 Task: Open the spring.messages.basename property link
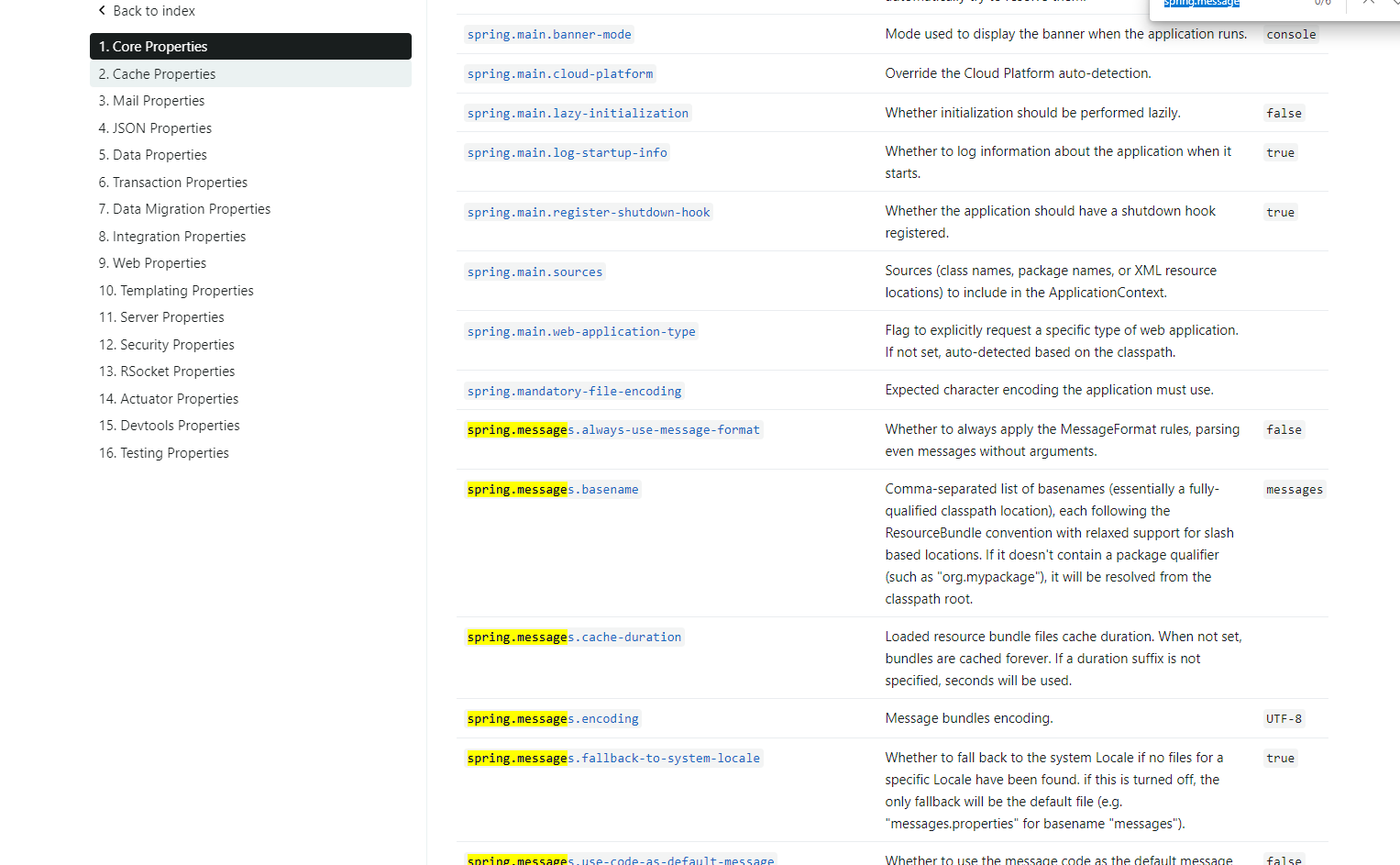coord(553,490)
